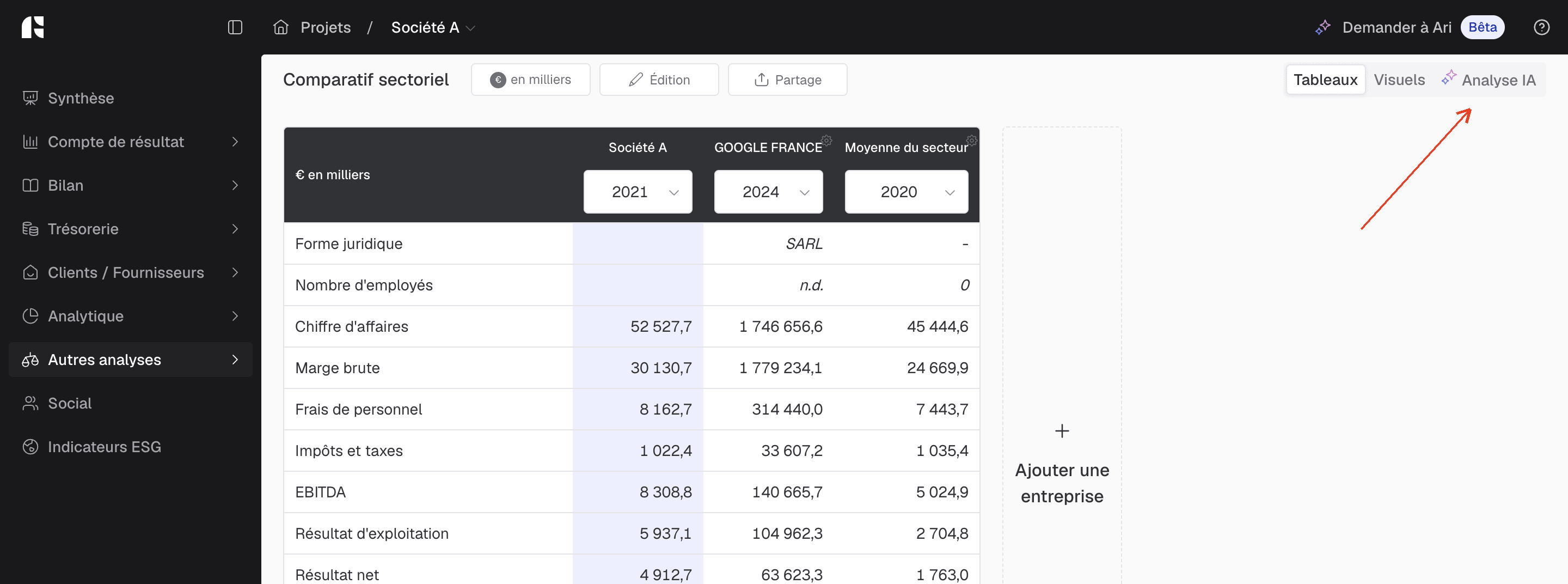Click the Nombre d'employés row label
The width and height of the screenshot is (1568, 584).
[363, 285]
